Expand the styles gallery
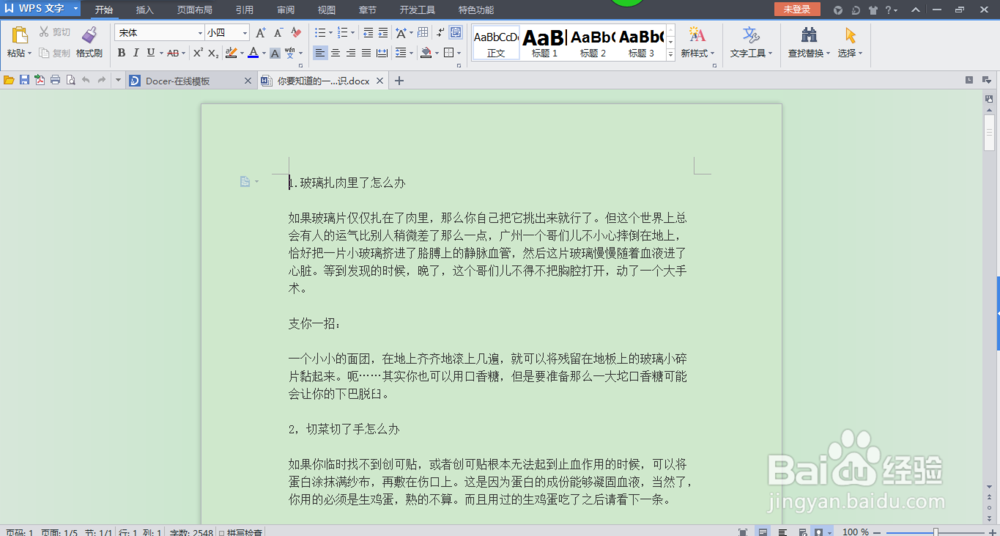1000x536 pixels. (x=670, y=56)
